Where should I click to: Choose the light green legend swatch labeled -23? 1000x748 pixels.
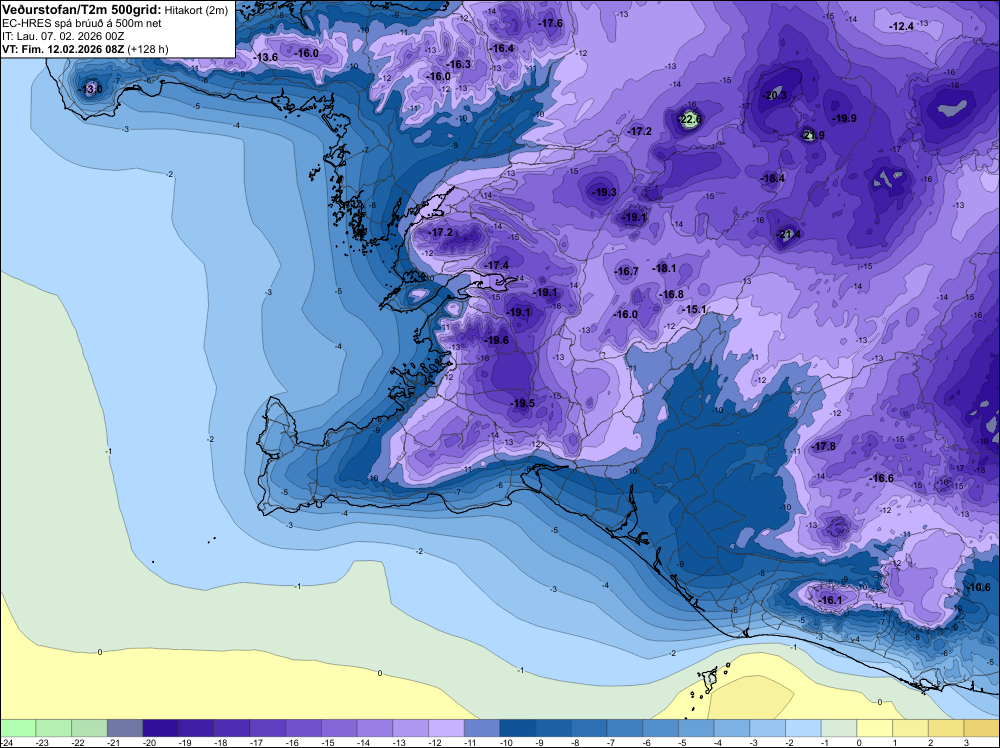tap(53, 728)
